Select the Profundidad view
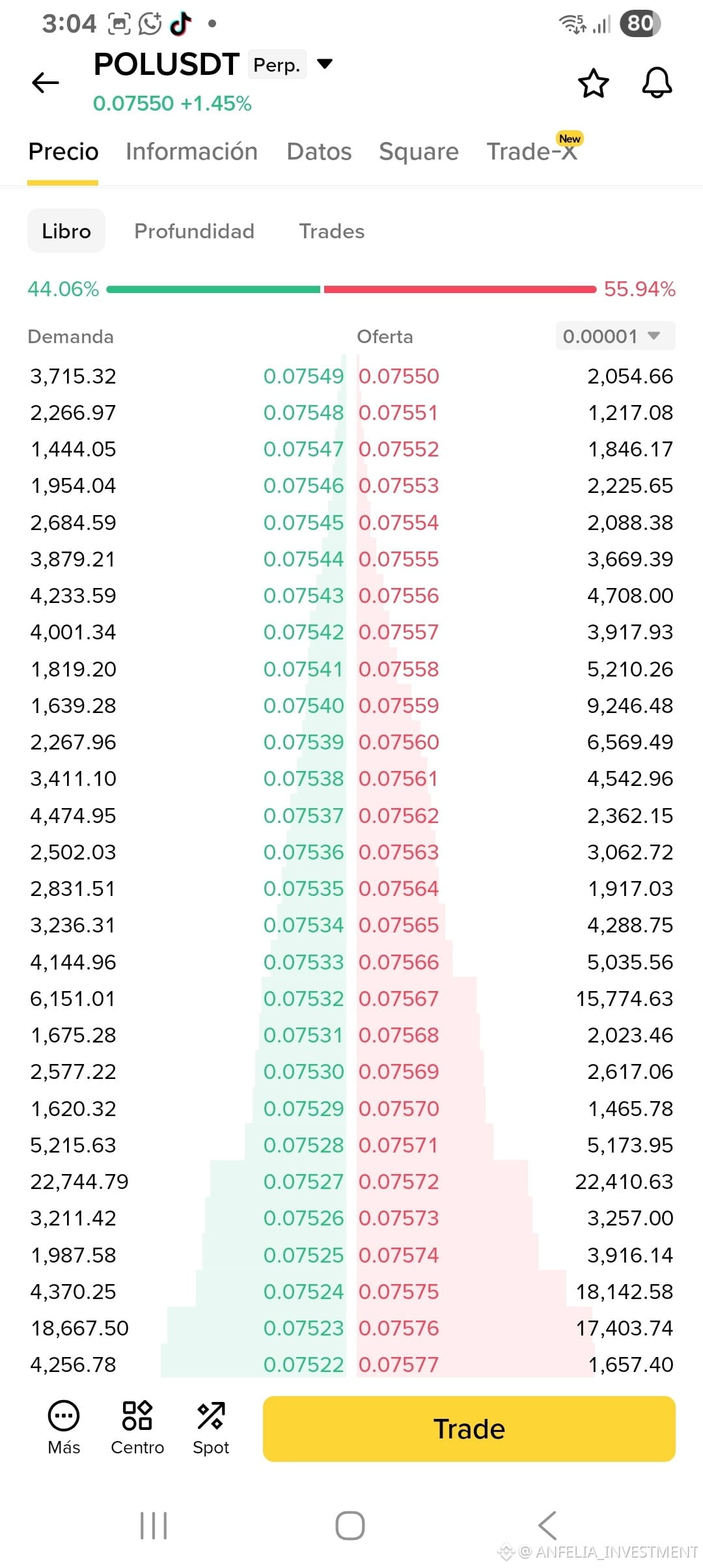This screenshot has width=703, height=1568. (x=194, y=231)
